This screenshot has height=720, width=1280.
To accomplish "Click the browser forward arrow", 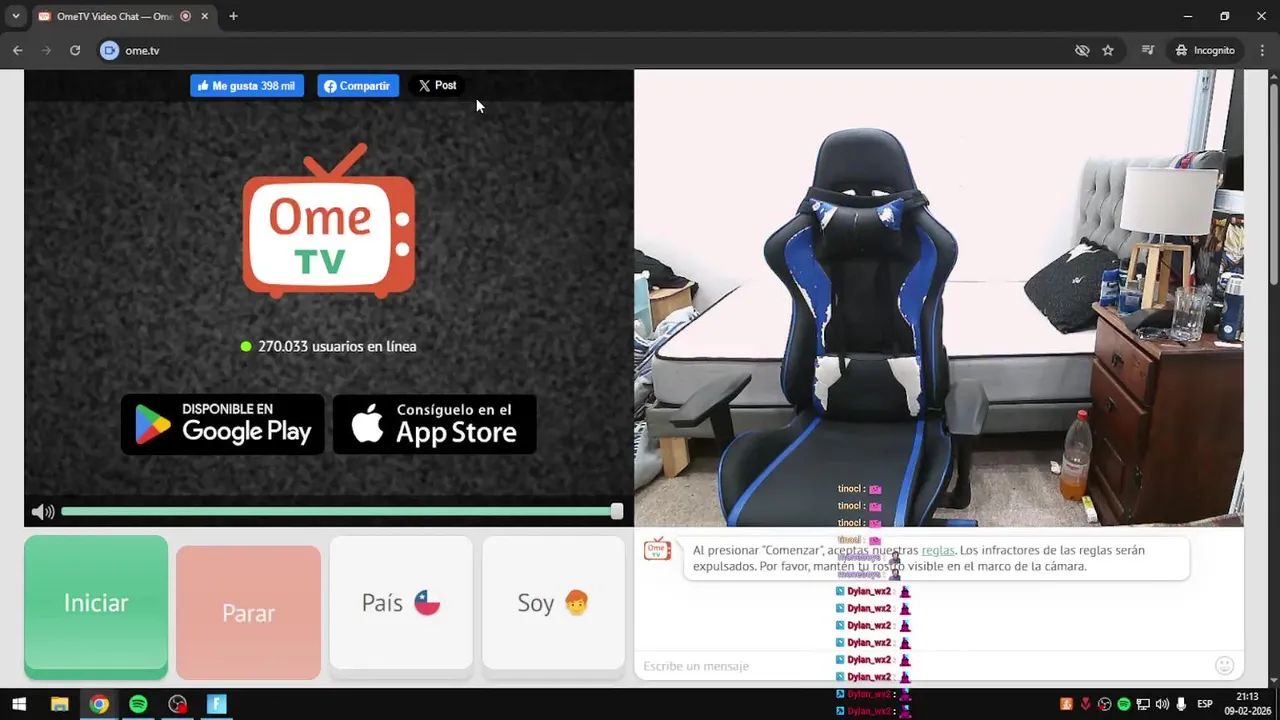I will pyautogui.click(x=46, y=50).
